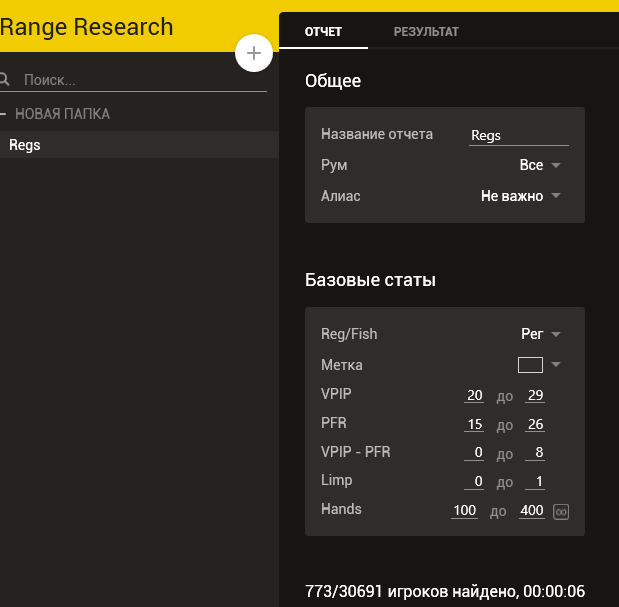Click the search magnifier icon
The height and width of the screenshot is (607, 619).
5,80
